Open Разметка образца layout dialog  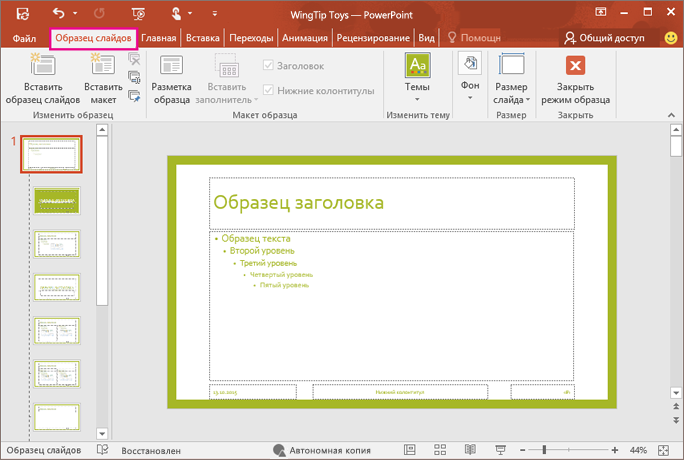point(171,80)
